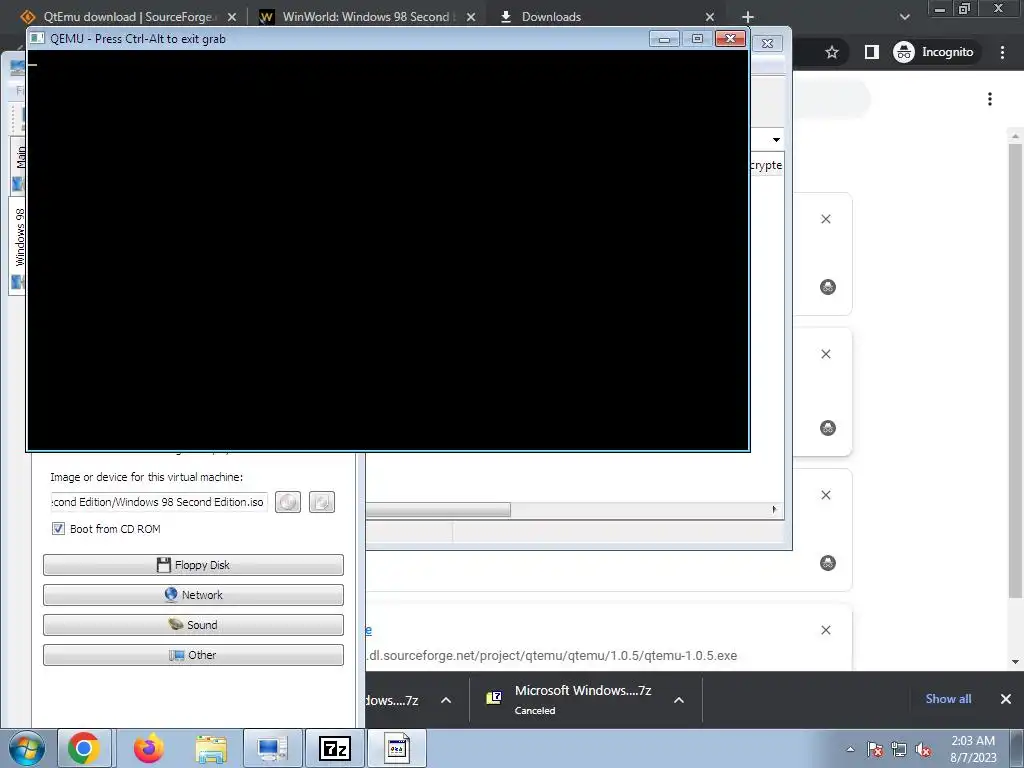Image resolution: width=1024 pixels, height=768 pixels.
Task: Open the QEMU window taskbar item
Action: click(x=396, y=748)
